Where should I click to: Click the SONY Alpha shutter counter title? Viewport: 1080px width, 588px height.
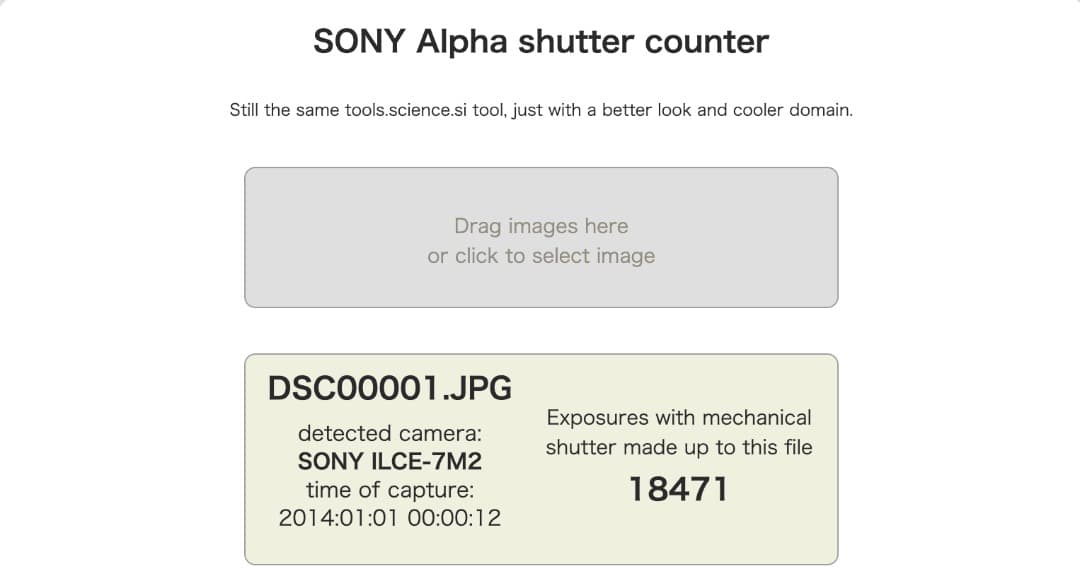pos(540,41)
